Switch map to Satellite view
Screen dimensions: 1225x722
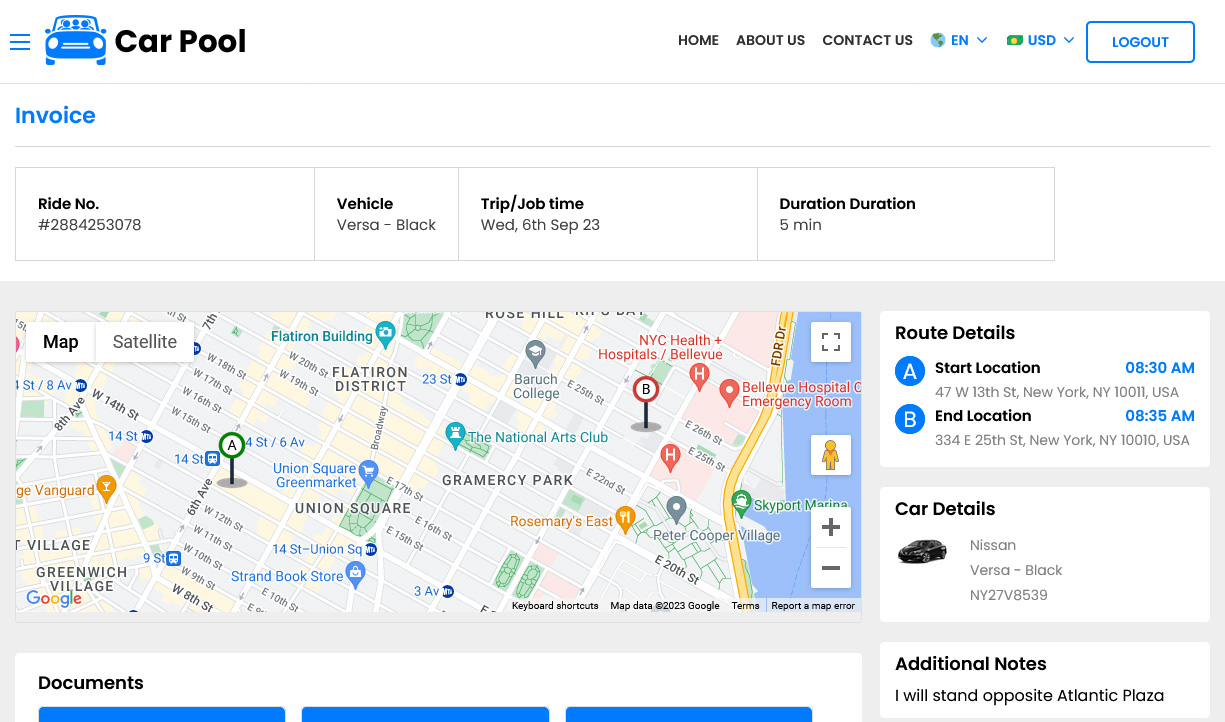(145, 342)
